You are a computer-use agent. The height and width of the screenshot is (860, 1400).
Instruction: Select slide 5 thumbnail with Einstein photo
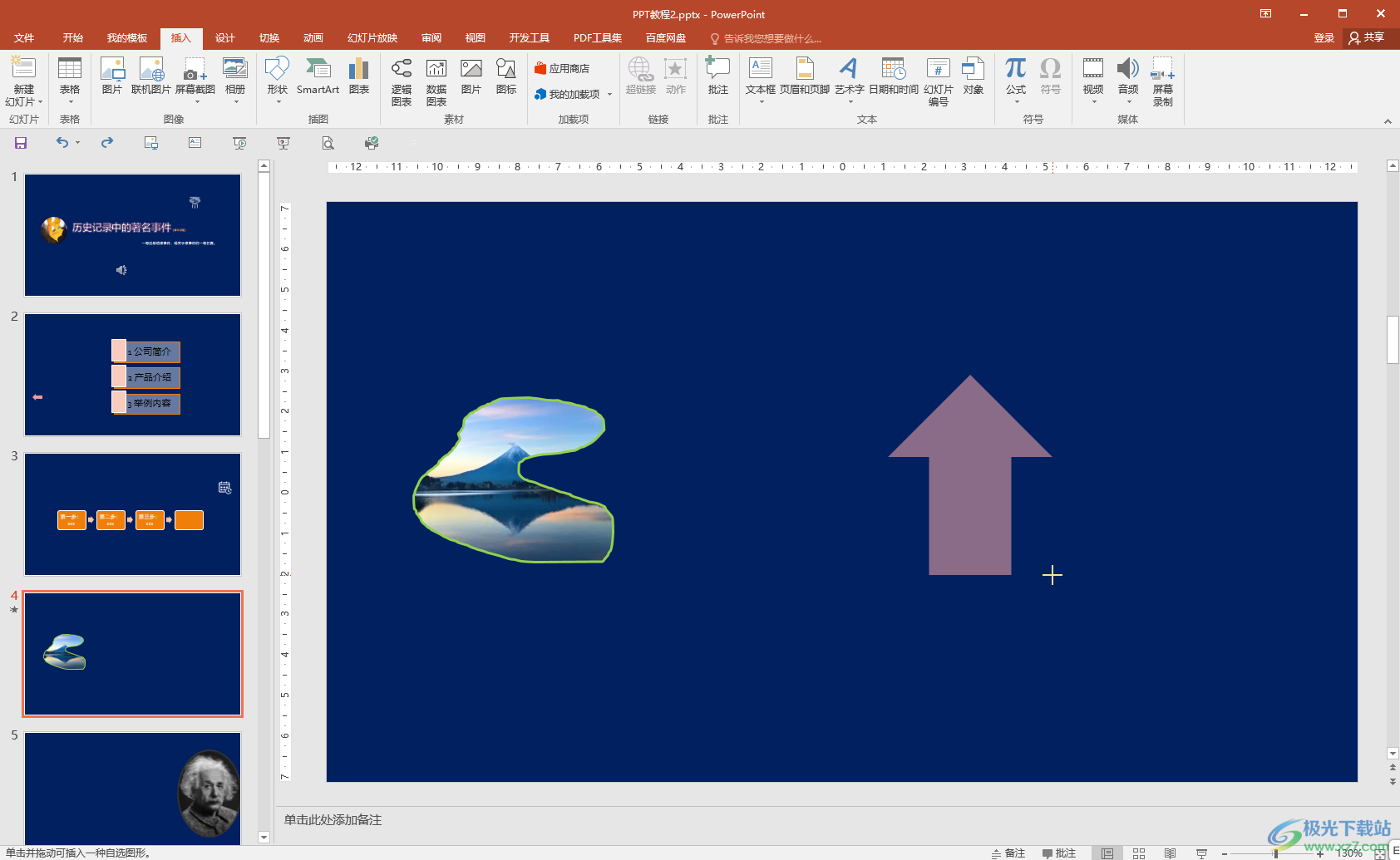(133, 789)
